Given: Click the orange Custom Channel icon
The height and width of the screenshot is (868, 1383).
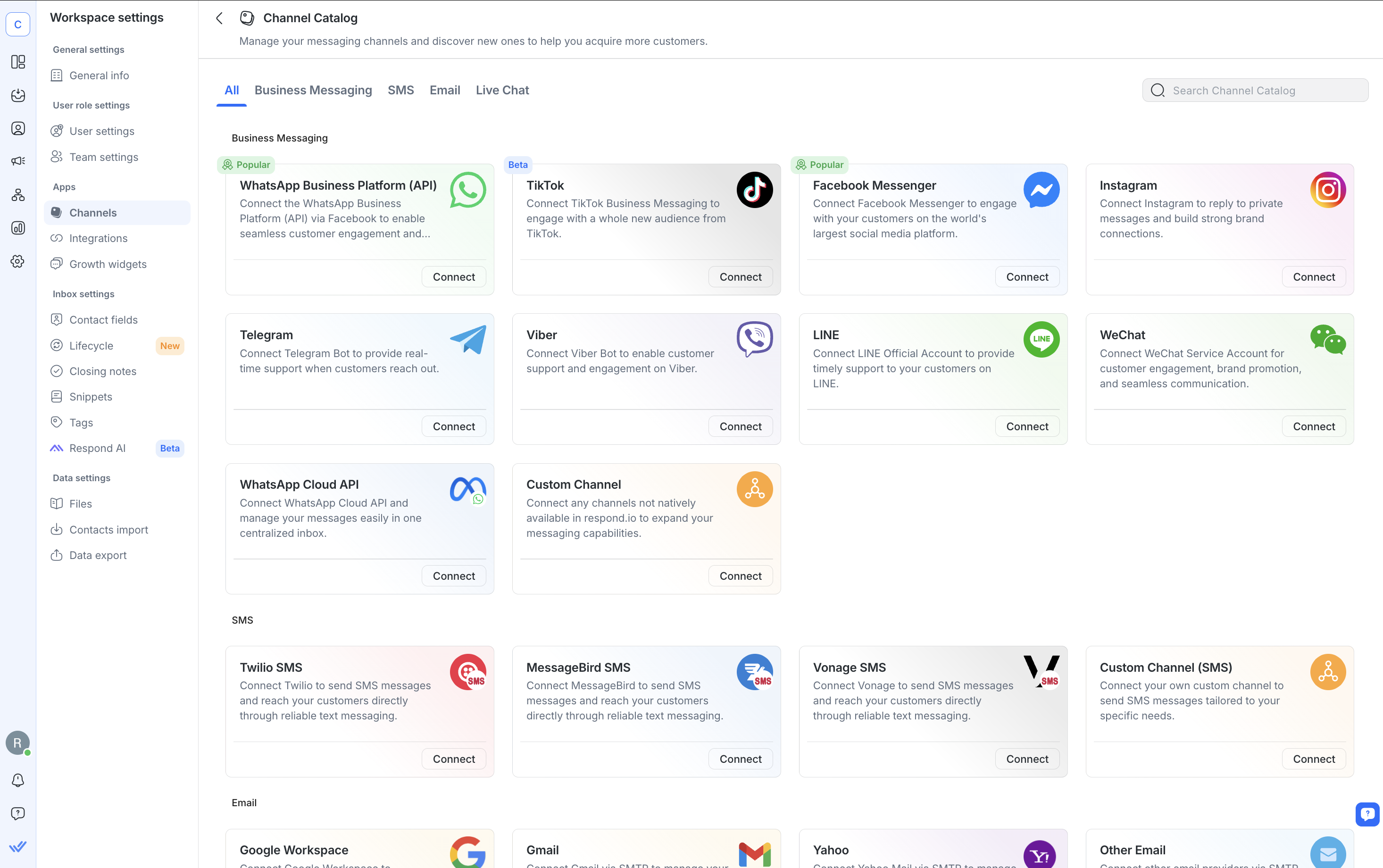Looking at the screenshot, I should (x=755, y=489).
